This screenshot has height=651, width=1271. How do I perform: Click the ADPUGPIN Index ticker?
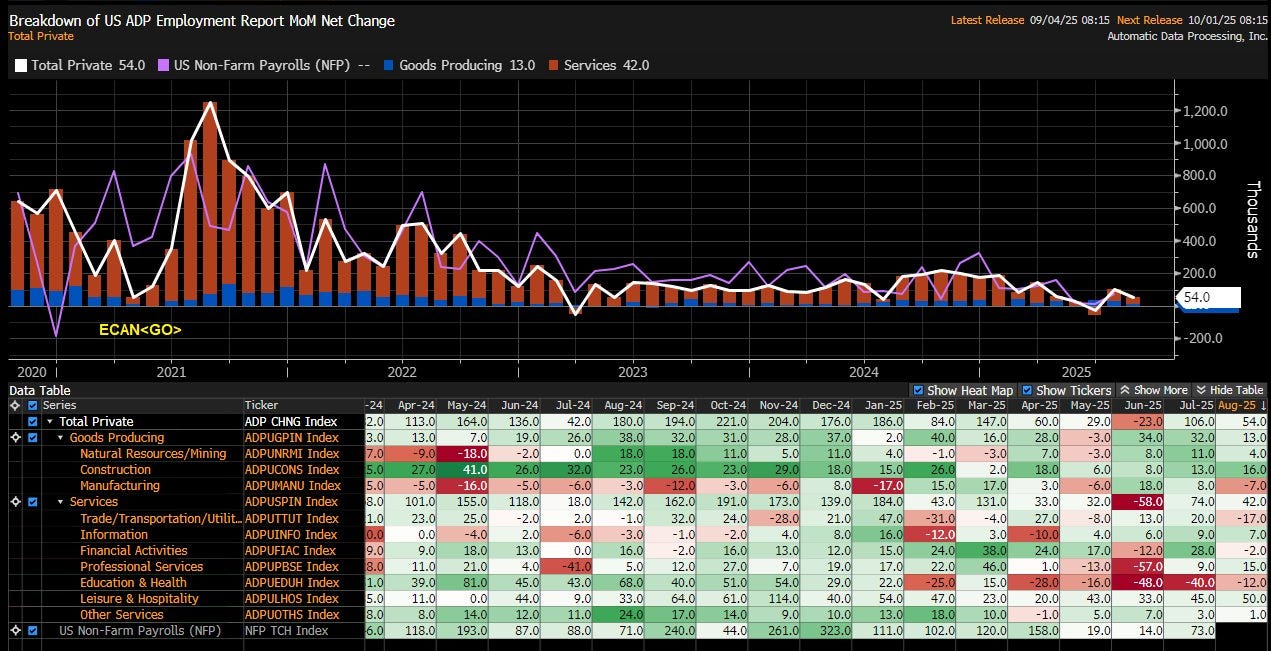pyautogui.click(x=292, y=438)
